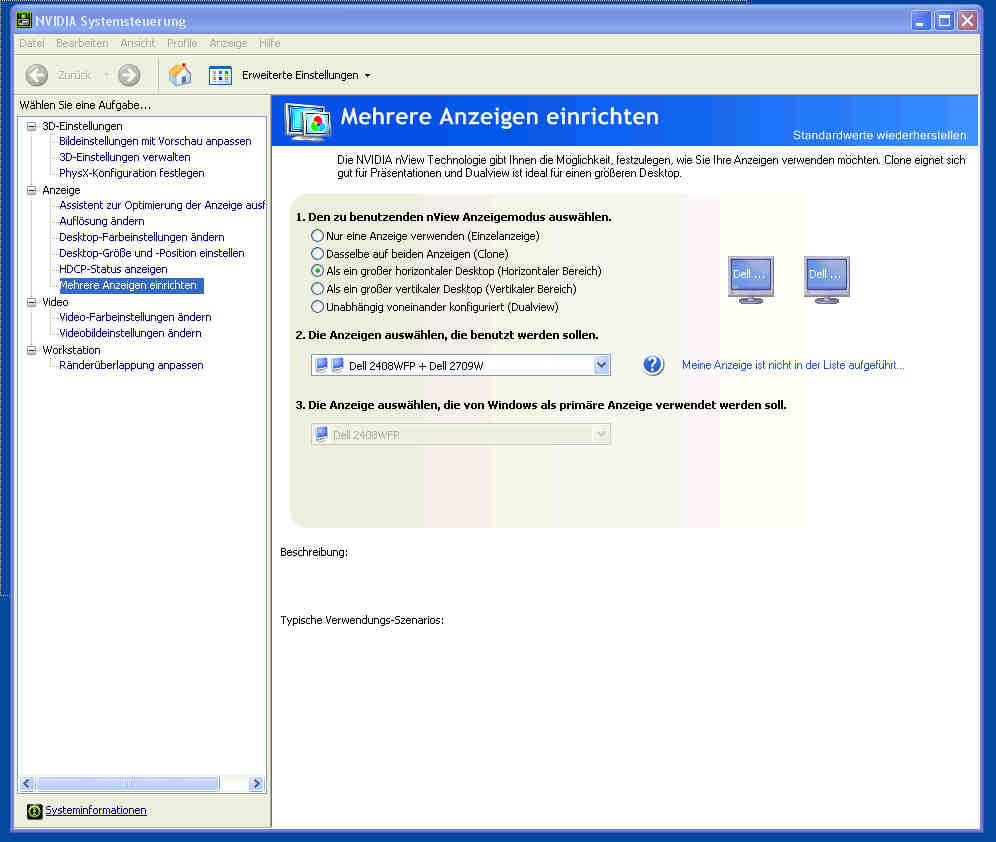
Task: Select Dasselbe auf beiden Anzeigen (Clone)
Action: point(317,253)
